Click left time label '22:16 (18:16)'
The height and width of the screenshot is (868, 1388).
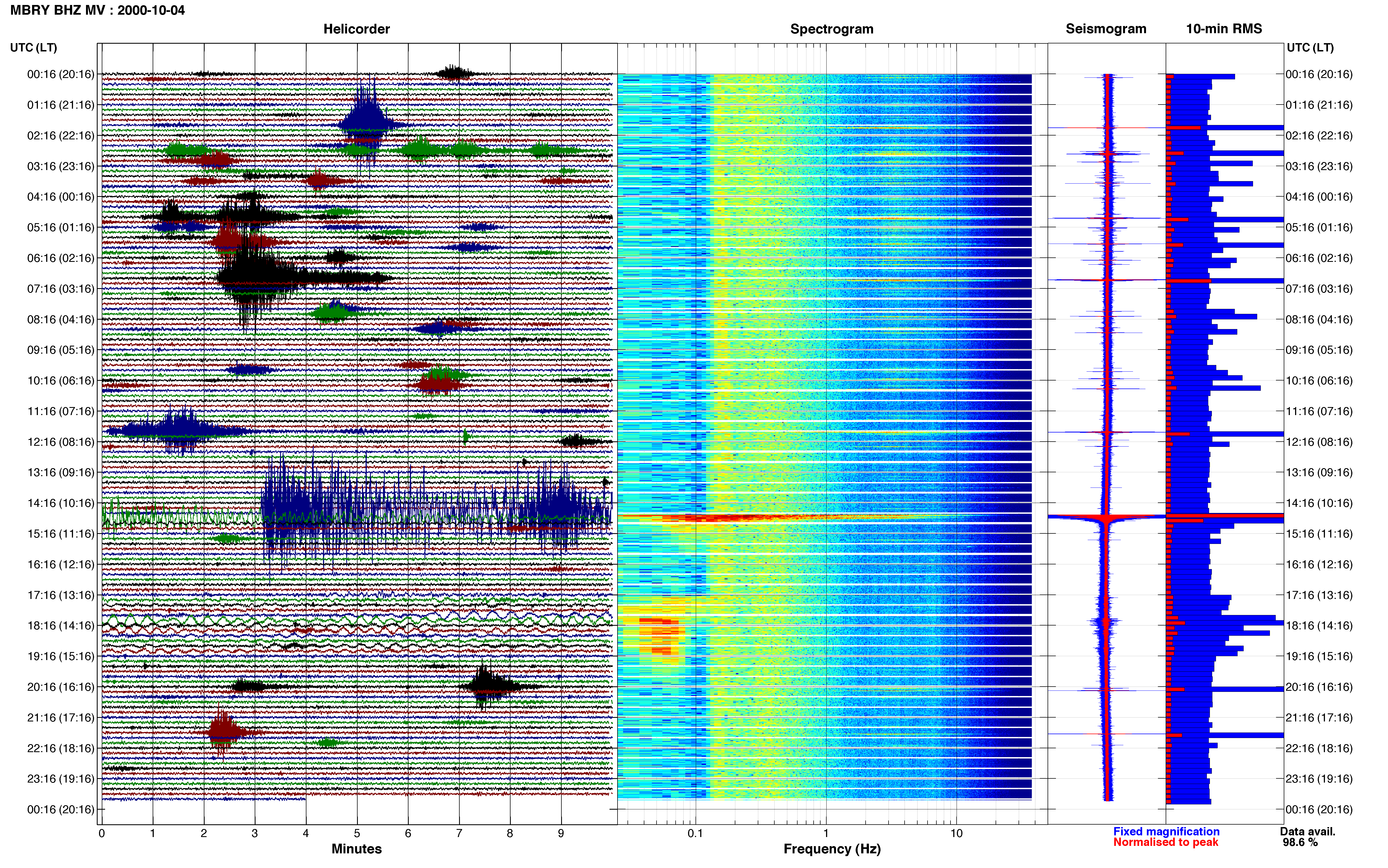pyautogui.click(x=61, y=748)
